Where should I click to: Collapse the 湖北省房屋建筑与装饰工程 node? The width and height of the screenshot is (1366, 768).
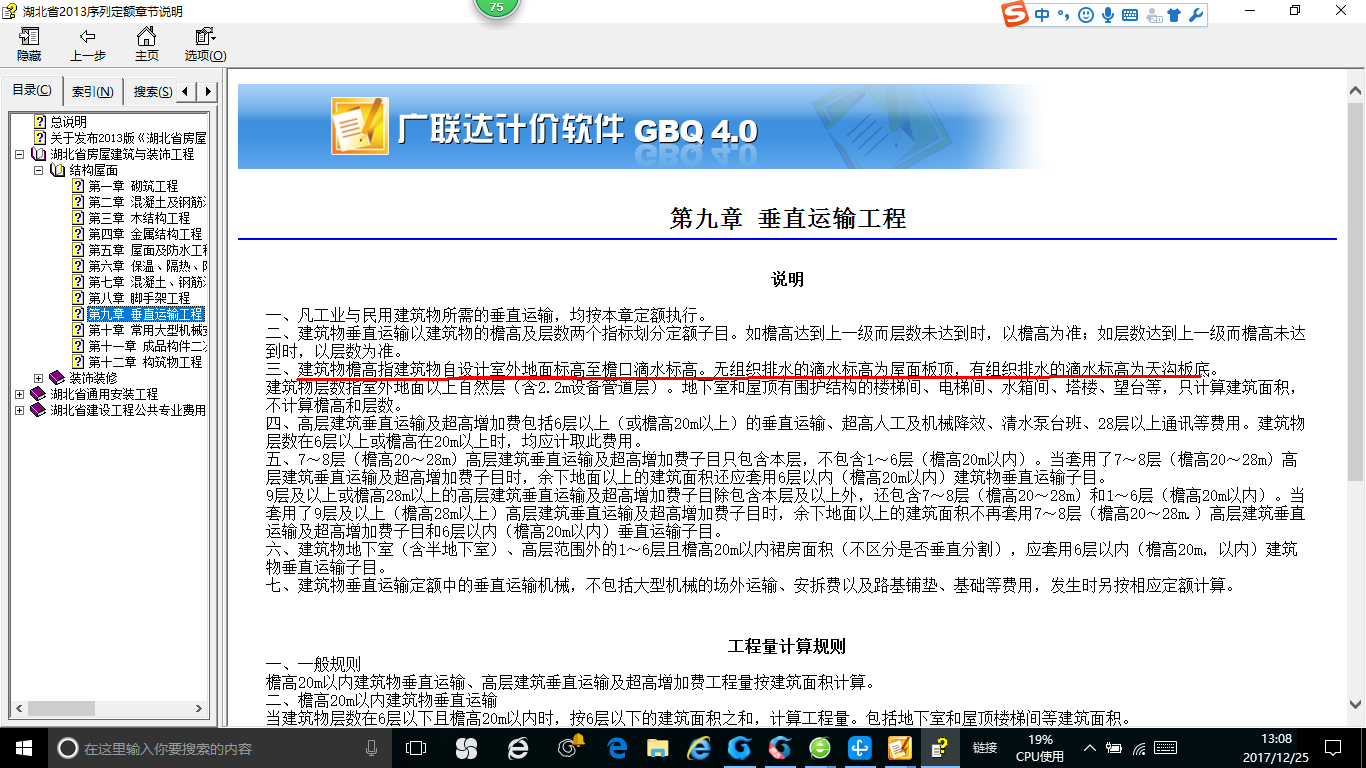[20, 155]
